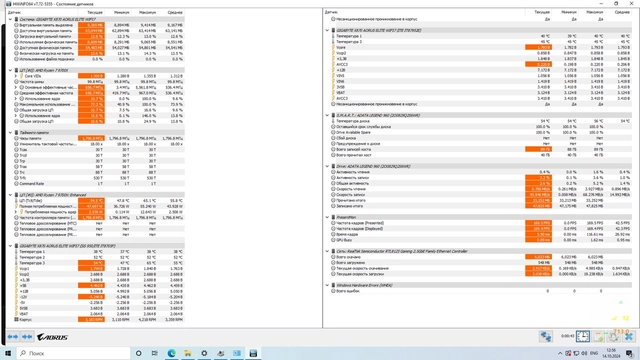Collapse the ЦП AMD Ryzen 7 9700X Enhanced group
The width and height of the screenshot is (640, 360).
coord(11,195)
